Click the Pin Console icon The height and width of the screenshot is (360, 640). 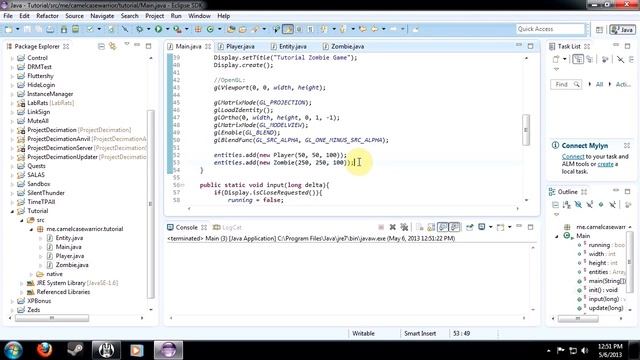click(x=469, y=227)
